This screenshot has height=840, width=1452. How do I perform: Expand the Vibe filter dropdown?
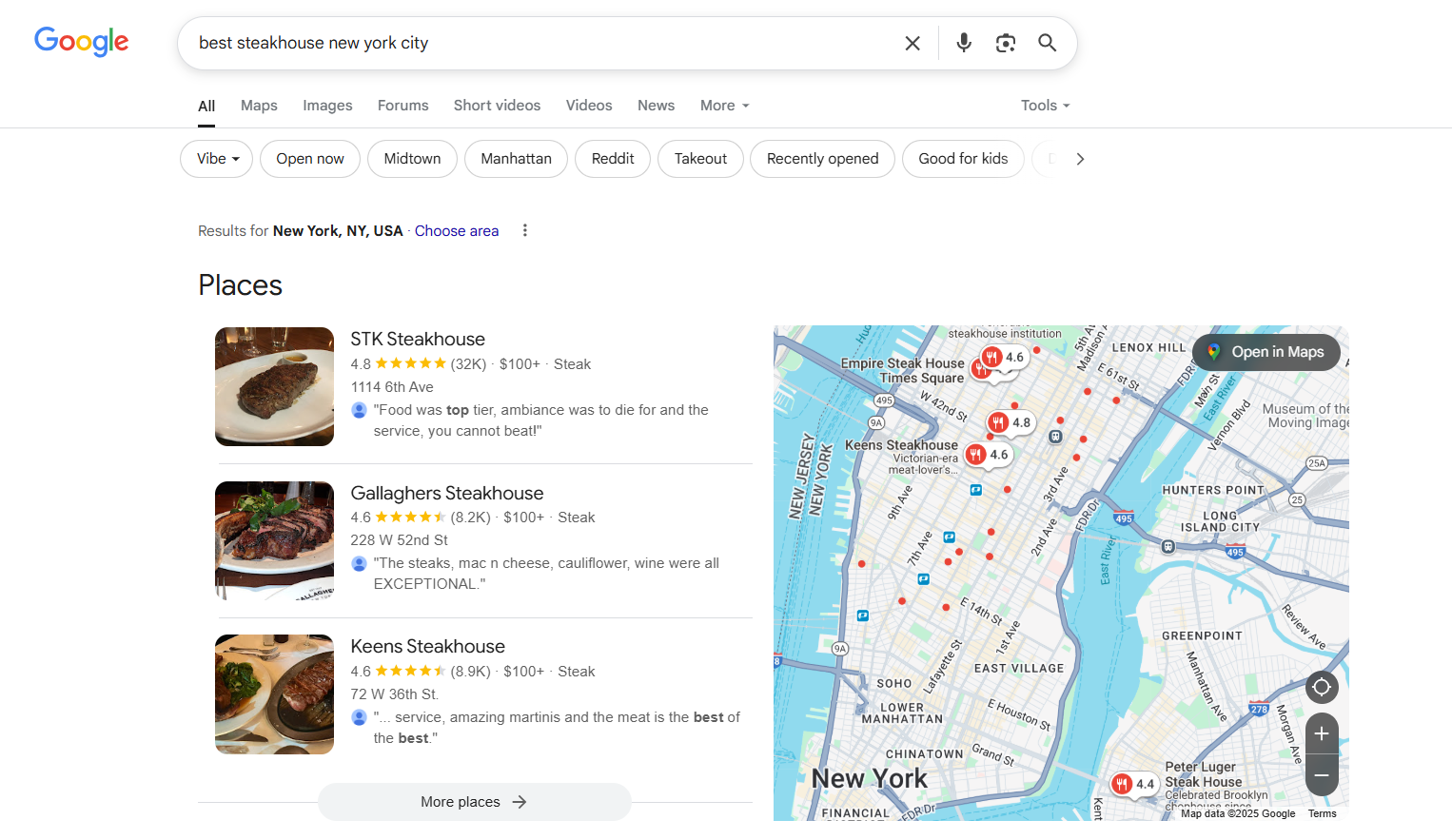pyautogui.click(x=217, y=159)
